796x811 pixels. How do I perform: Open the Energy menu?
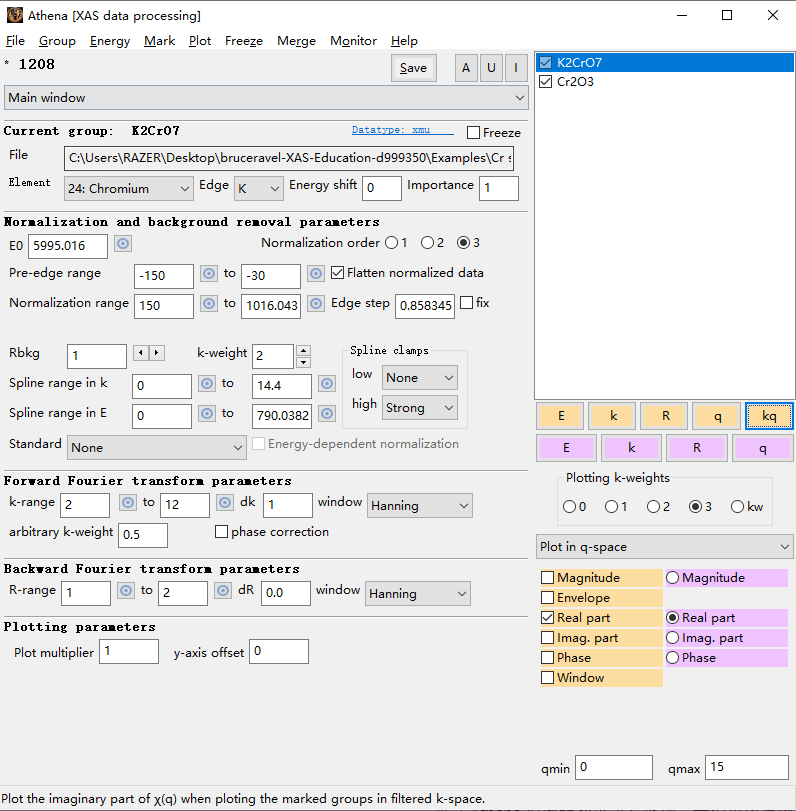pyautogui.click(x=109, y=41)
